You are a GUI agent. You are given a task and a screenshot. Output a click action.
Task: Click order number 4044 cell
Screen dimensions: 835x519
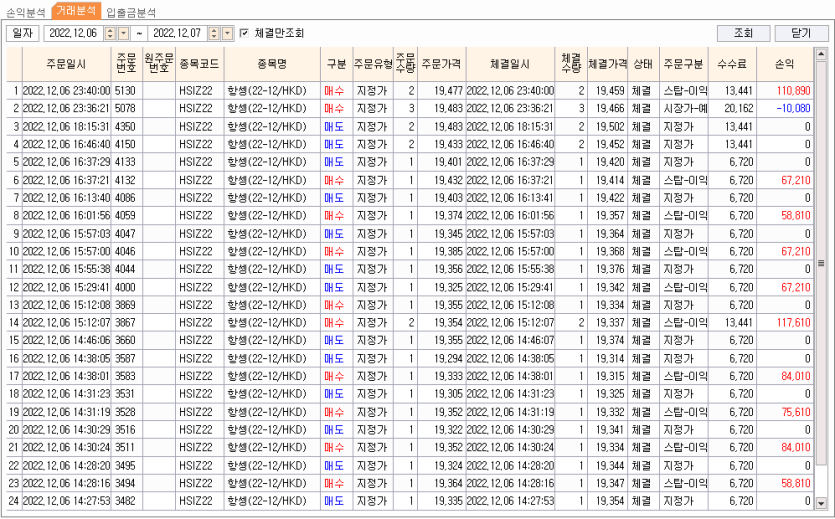point(127,269)
